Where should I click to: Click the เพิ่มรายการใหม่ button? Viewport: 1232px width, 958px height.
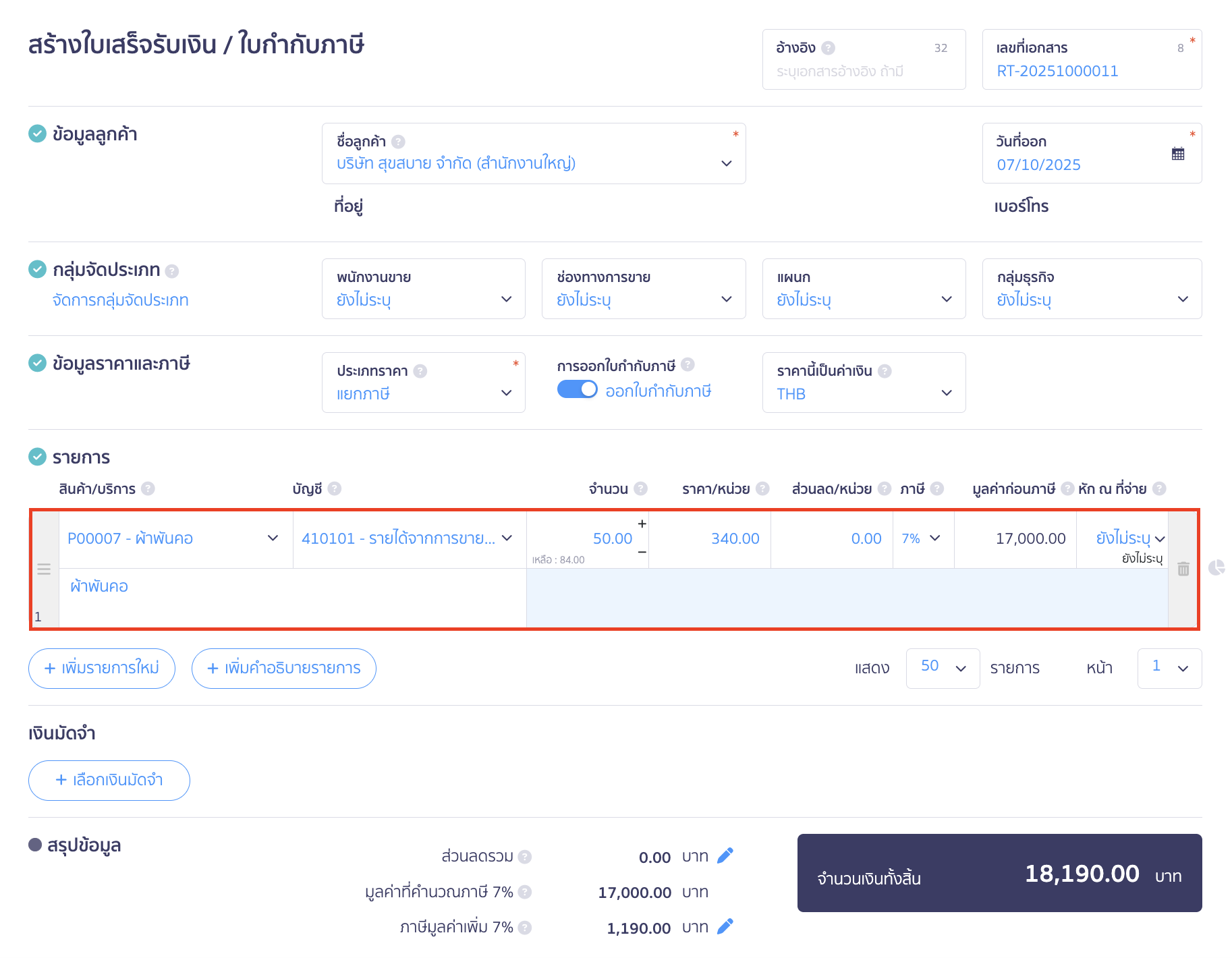(102, 668)
